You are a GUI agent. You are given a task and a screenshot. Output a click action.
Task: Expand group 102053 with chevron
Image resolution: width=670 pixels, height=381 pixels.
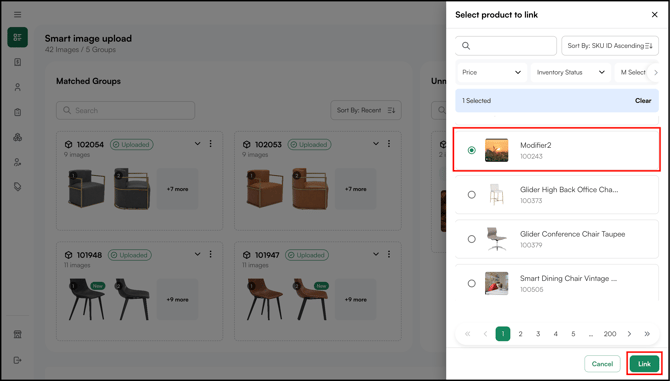coord(376,144)
